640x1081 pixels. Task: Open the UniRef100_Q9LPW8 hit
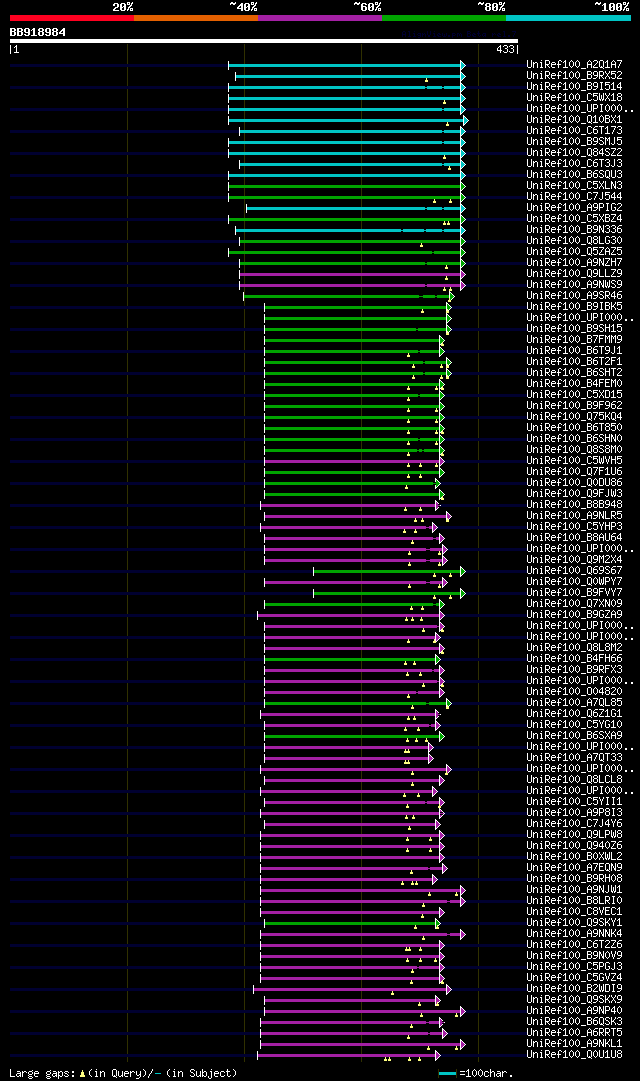point(574,835)
